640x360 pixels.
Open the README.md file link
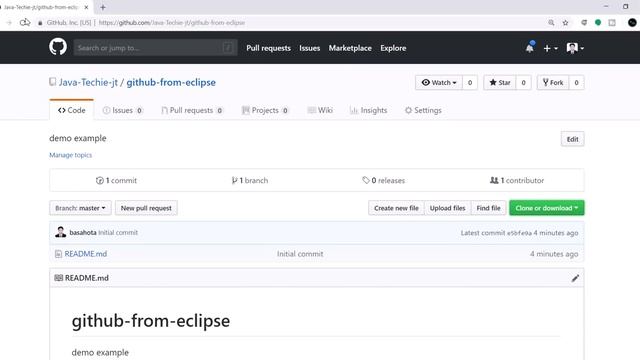tap(86, 254)
